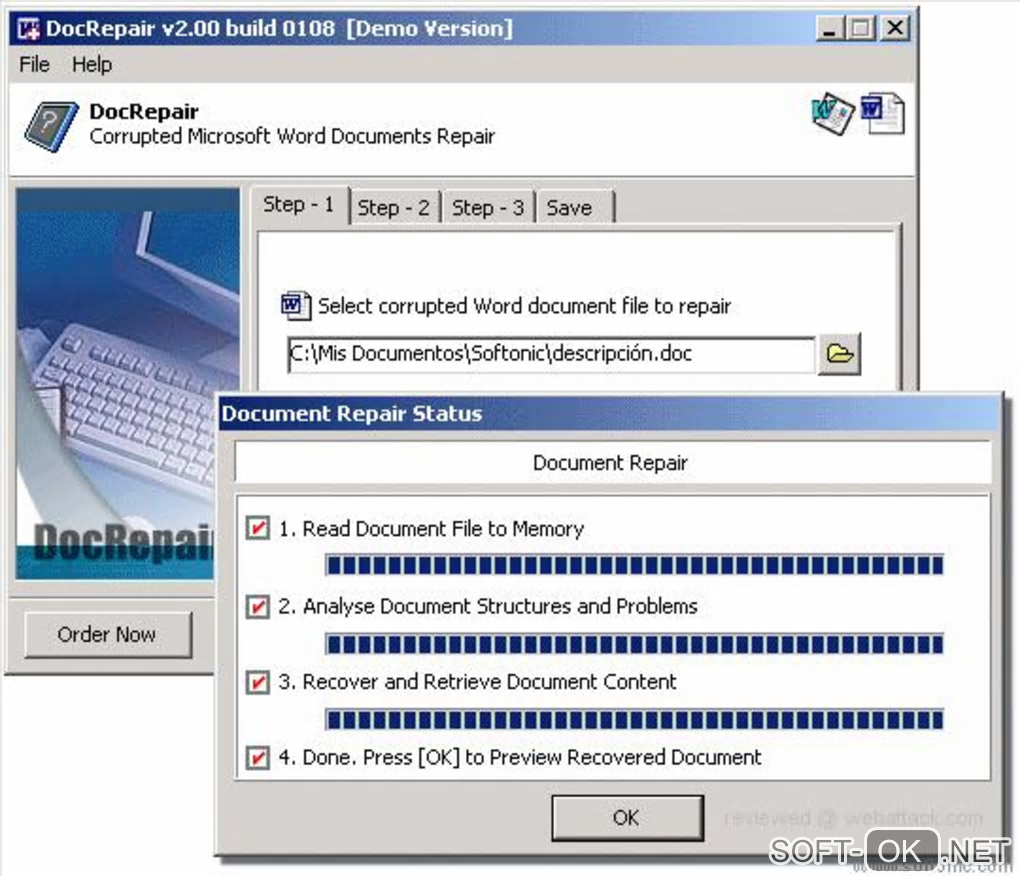
Task: Toggle the Done Press OK checkbox
Action: (x=258, y=758)
